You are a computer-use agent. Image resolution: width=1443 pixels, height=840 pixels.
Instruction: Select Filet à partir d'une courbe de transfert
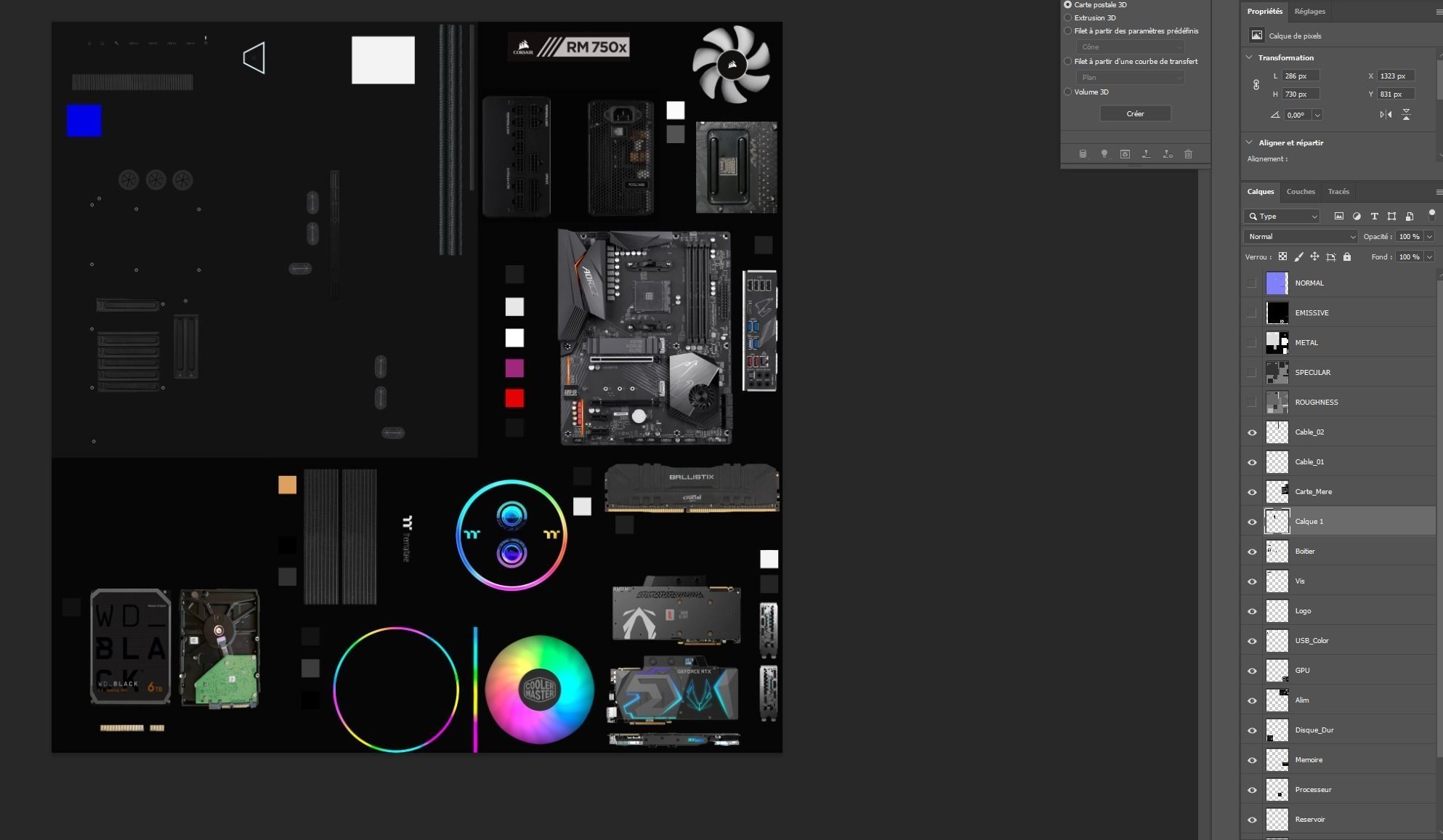pos(1068,61)
